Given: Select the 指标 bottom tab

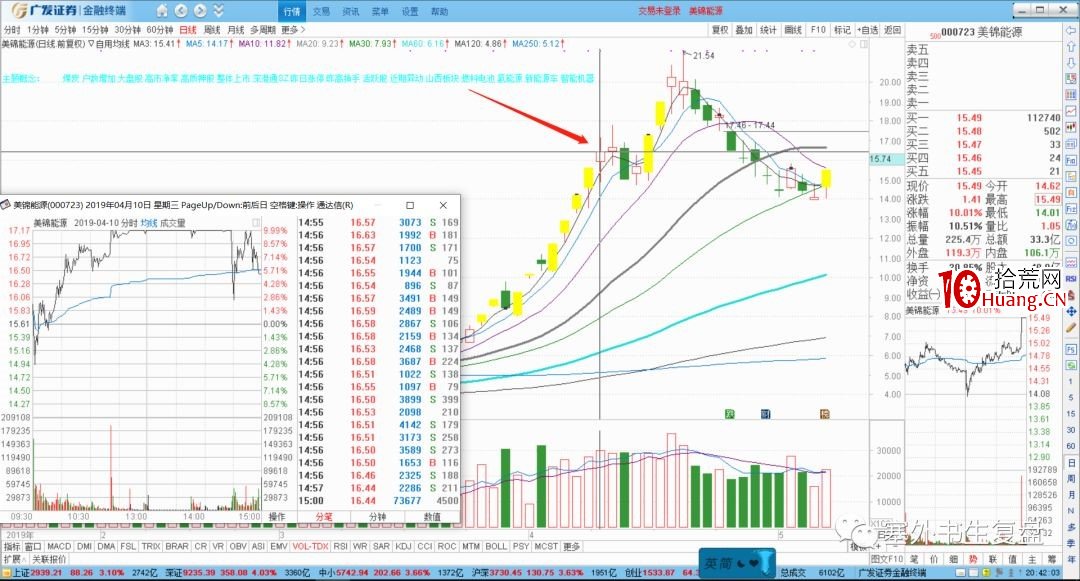Looking at the screenshot, I should [12, 547].
